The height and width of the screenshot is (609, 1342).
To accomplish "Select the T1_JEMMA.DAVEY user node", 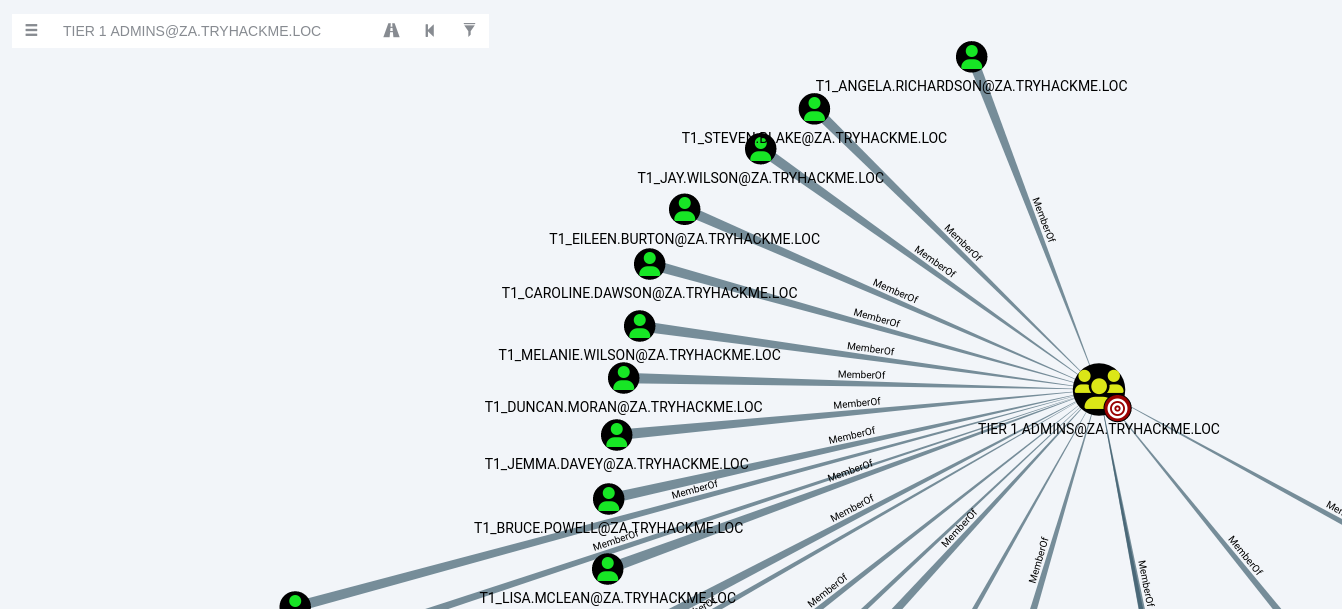I will [x=617, y=435].
